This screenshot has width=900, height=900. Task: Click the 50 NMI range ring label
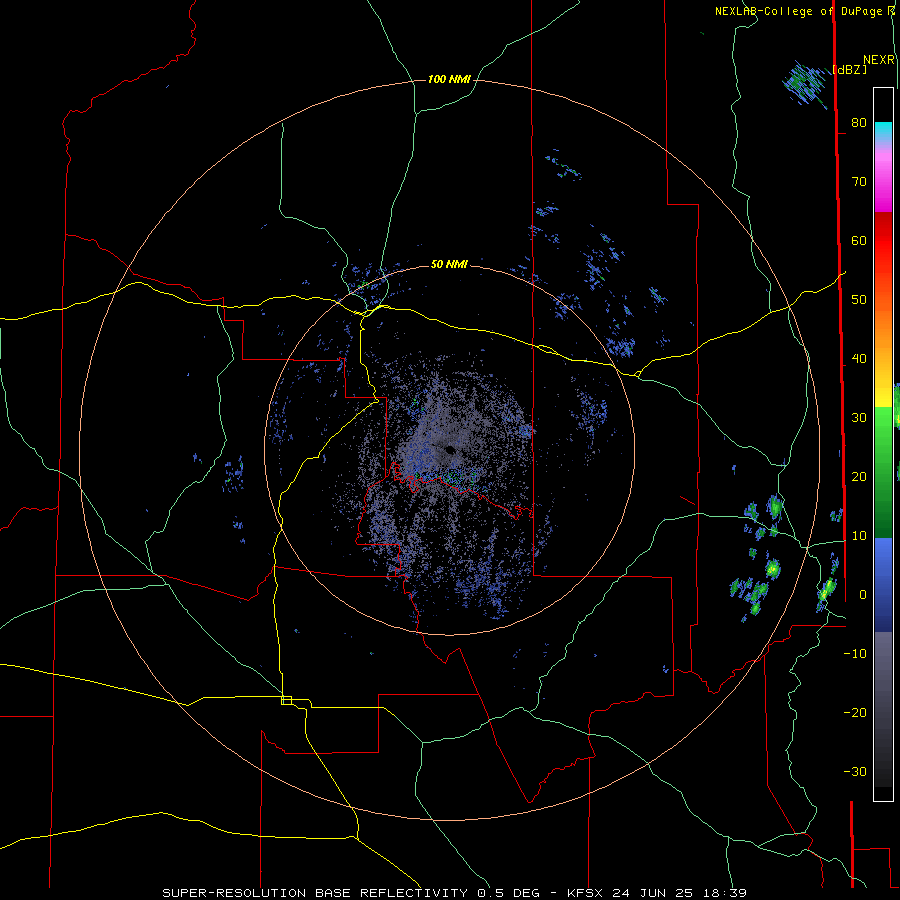click(449, 264)
